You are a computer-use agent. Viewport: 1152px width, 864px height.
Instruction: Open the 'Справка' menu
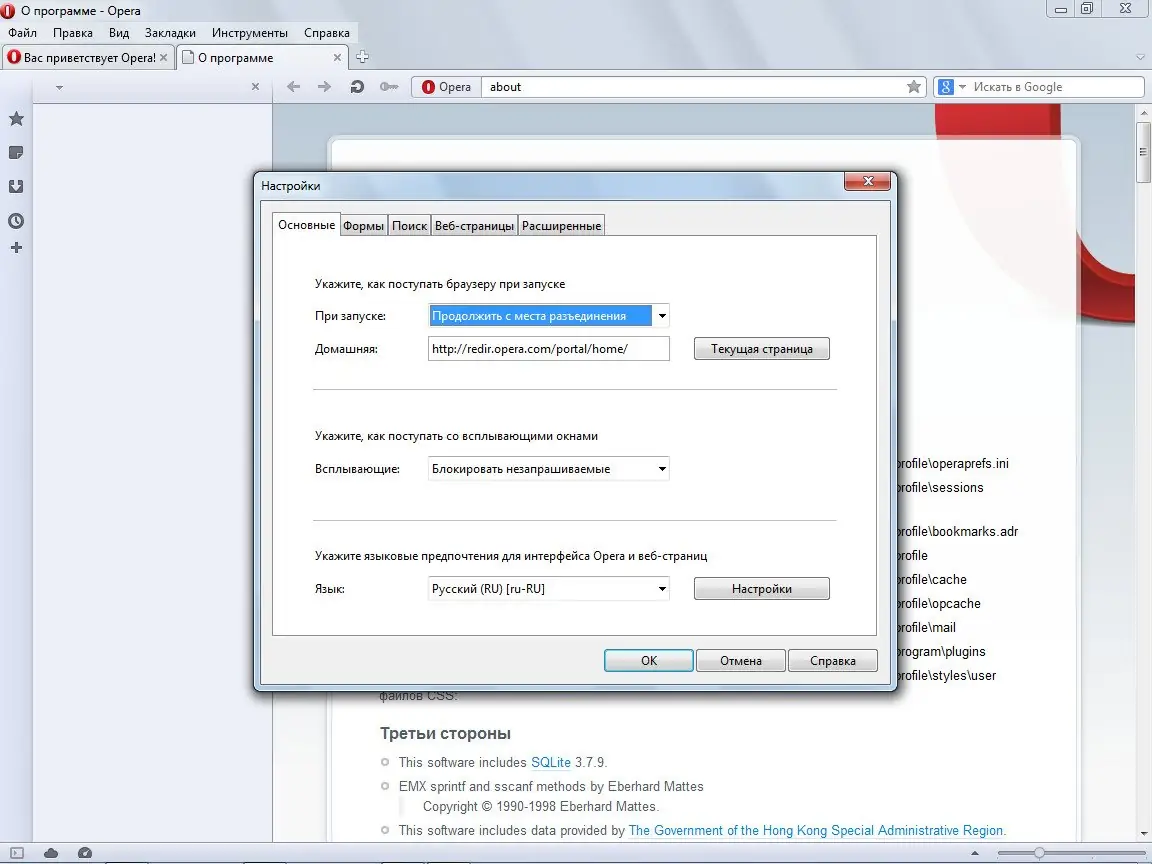coord(326,33)
